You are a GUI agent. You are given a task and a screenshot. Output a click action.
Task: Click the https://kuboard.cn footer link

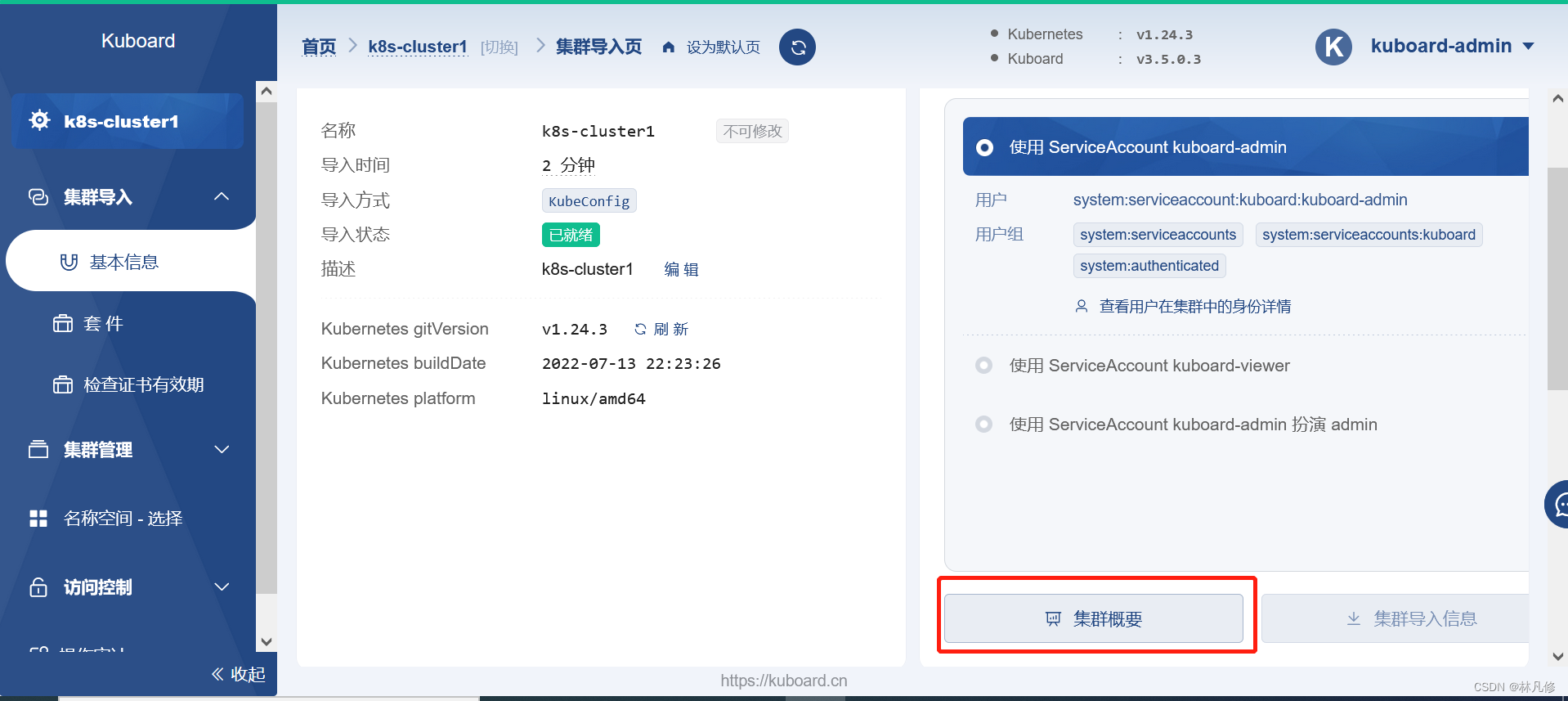point(784,681)
